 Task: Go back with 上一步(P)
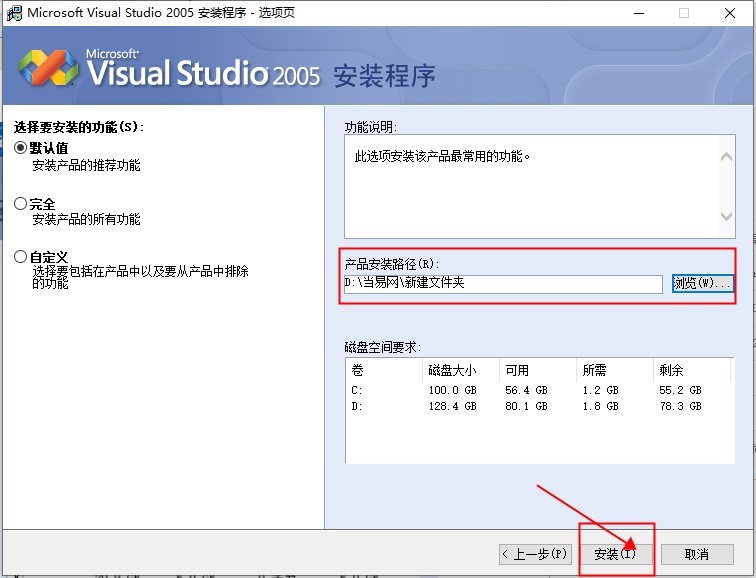[x=535, y=554]
